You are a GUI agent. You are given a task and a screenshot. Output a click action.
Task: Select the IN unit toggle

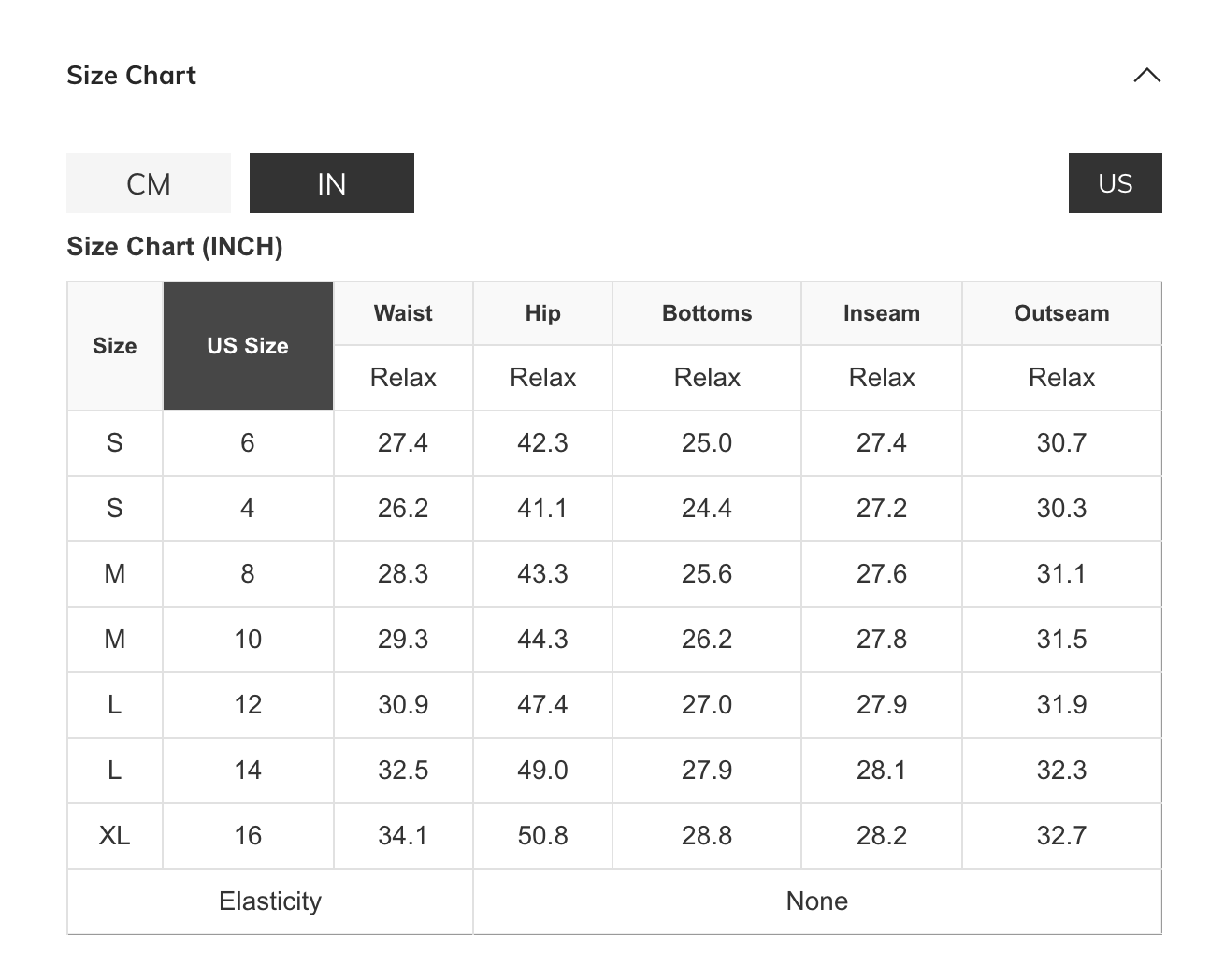pos(331,183)
